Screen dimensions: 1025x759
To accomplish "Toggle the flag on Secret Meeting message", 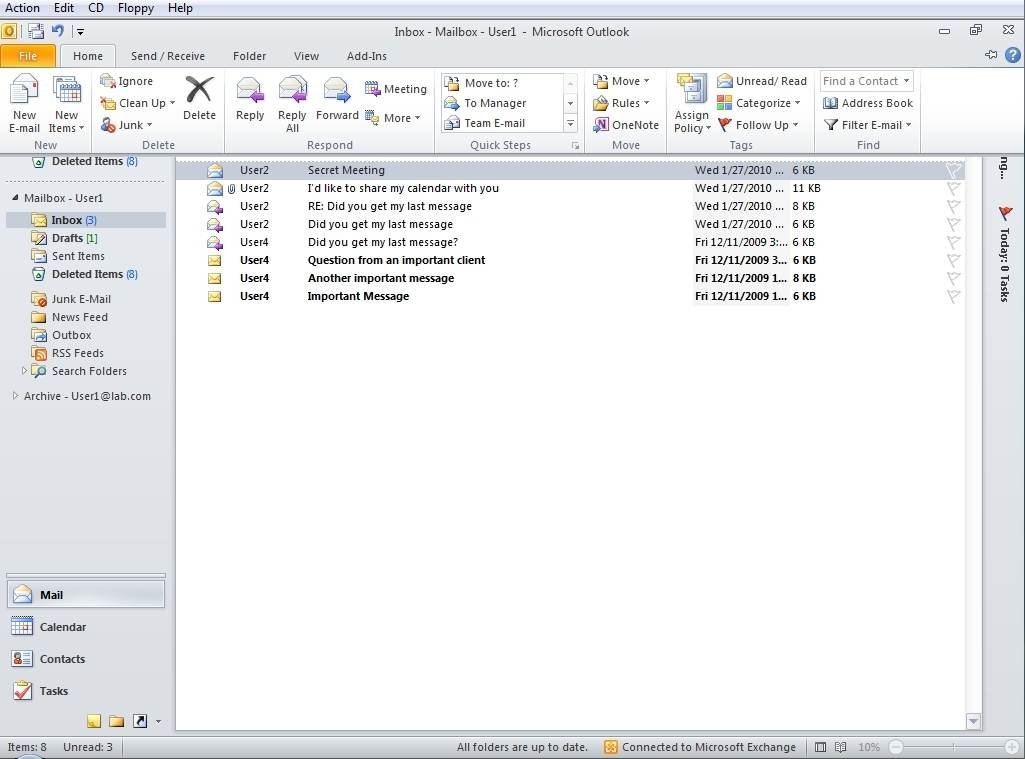I will [953, 170].
